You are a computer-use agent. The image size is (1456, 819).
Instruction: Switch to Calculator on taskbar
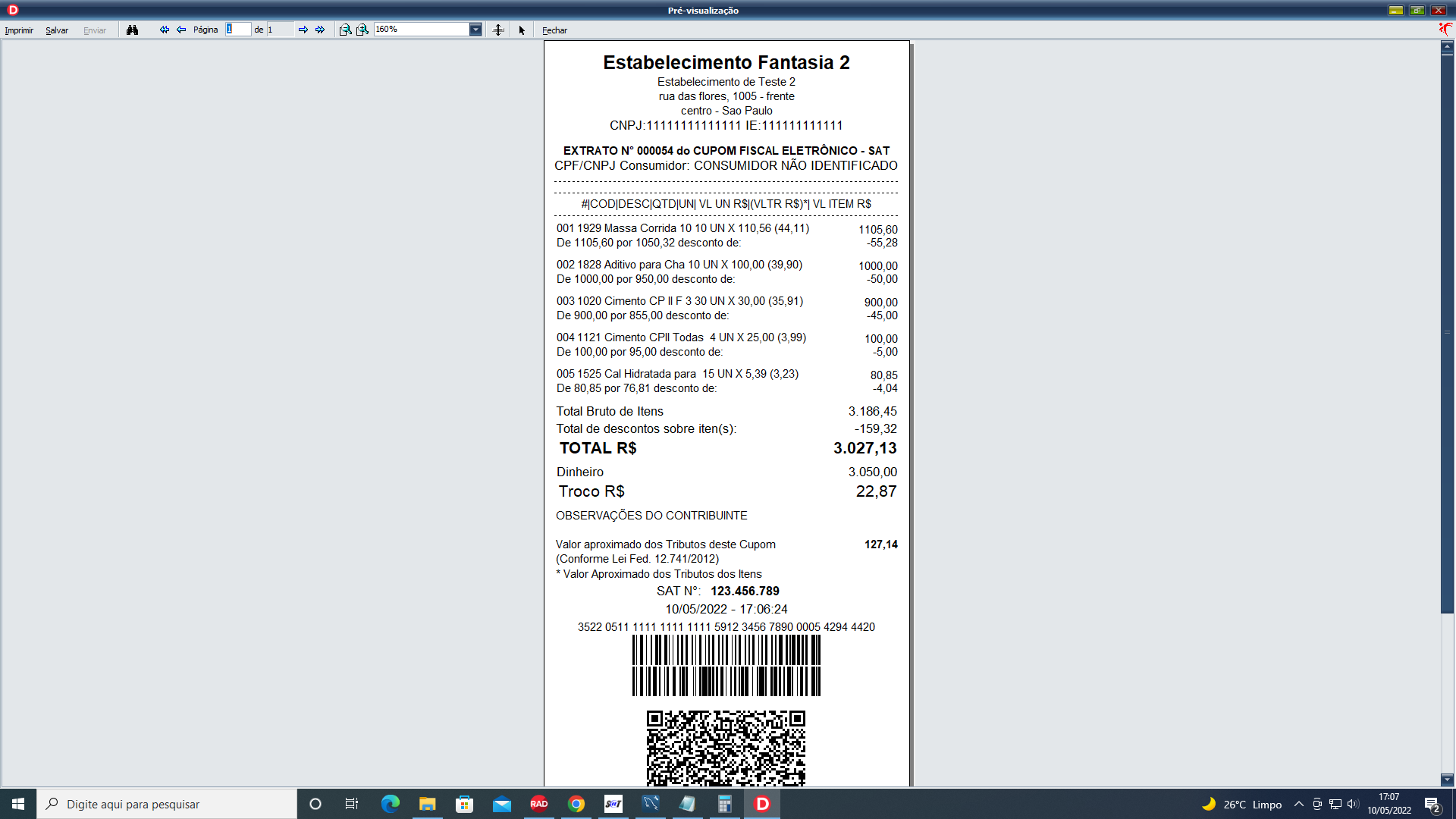pyautogui.click(x=725, y=804)
